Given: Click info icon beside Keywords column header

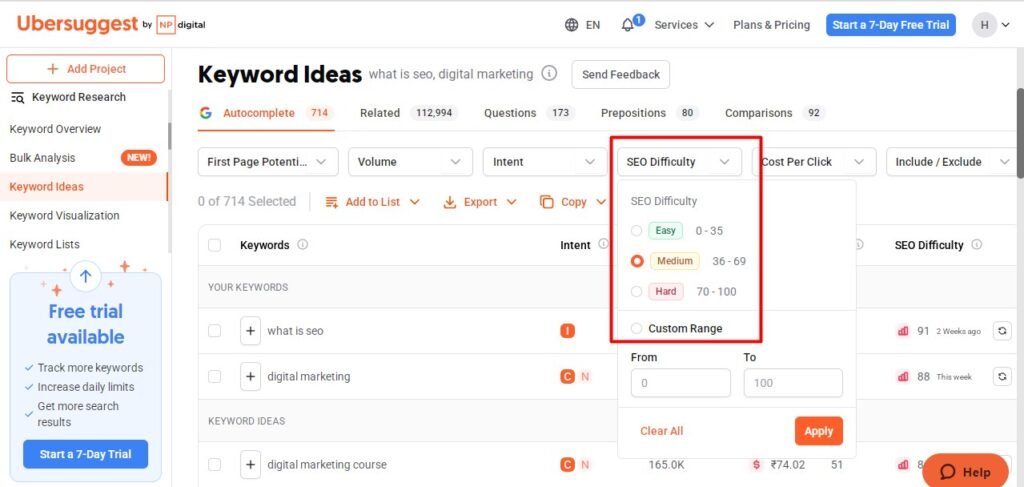Looking at the screenshot, I should (x=302, y=244).
